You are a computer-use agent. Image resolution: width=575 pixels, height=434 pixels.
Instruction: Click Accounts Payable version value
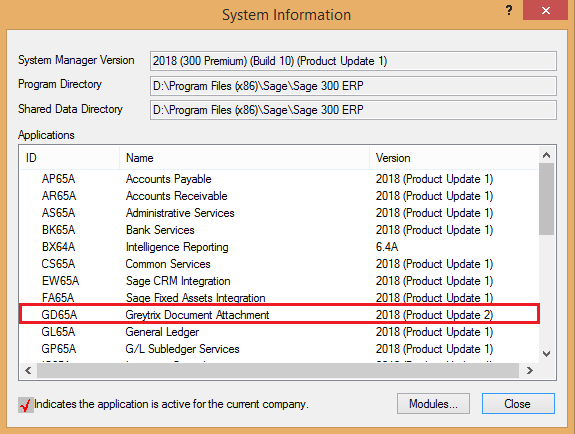click(x=435, y=179)
